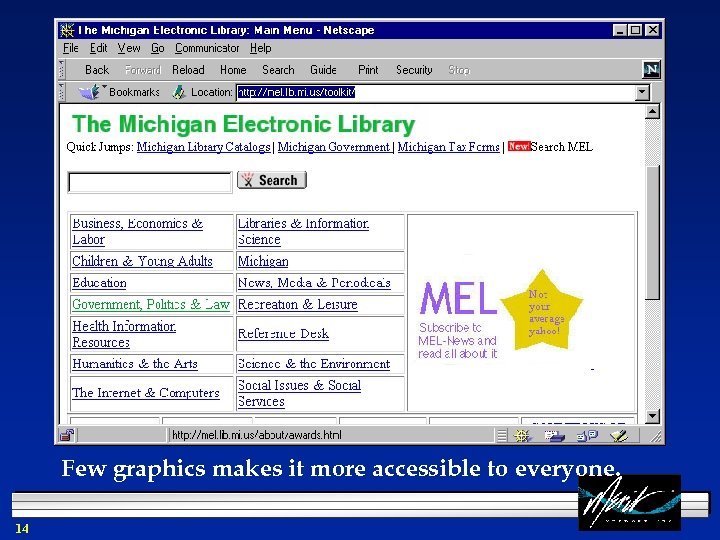The image size is (720, 540).
Task: Open Humanities & the Arts link
Action: 135,364
